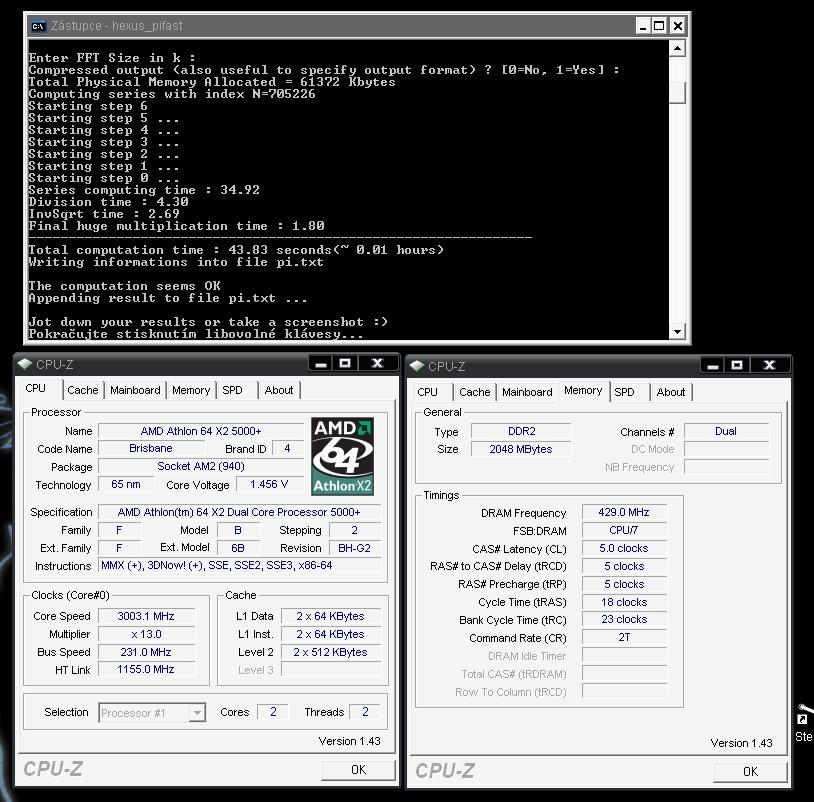
Task: Open Memory tab in left CPU-Z window
Action: click(191, 390)
